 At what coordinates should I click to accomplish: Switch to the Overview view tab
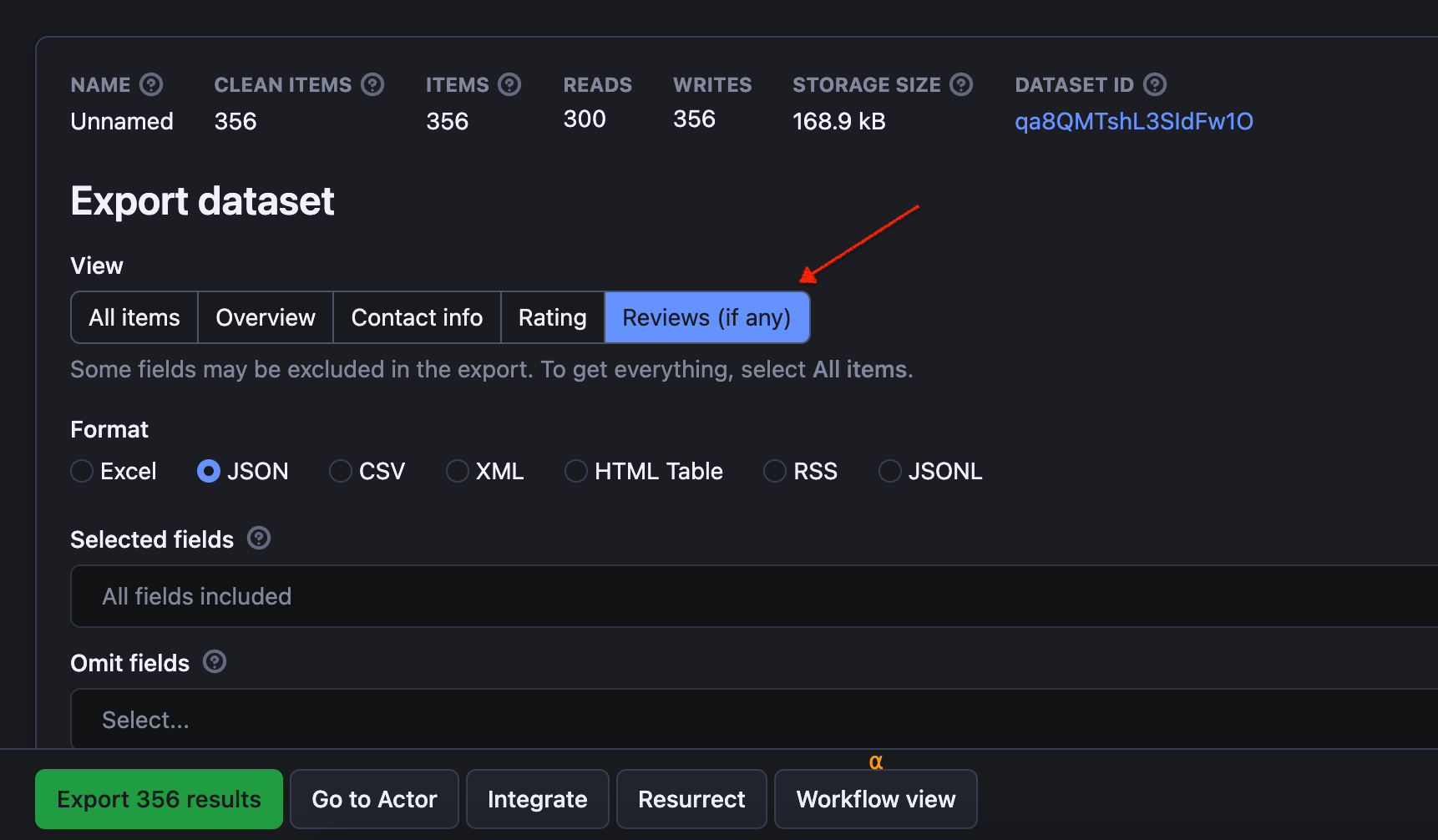[266, 317]
